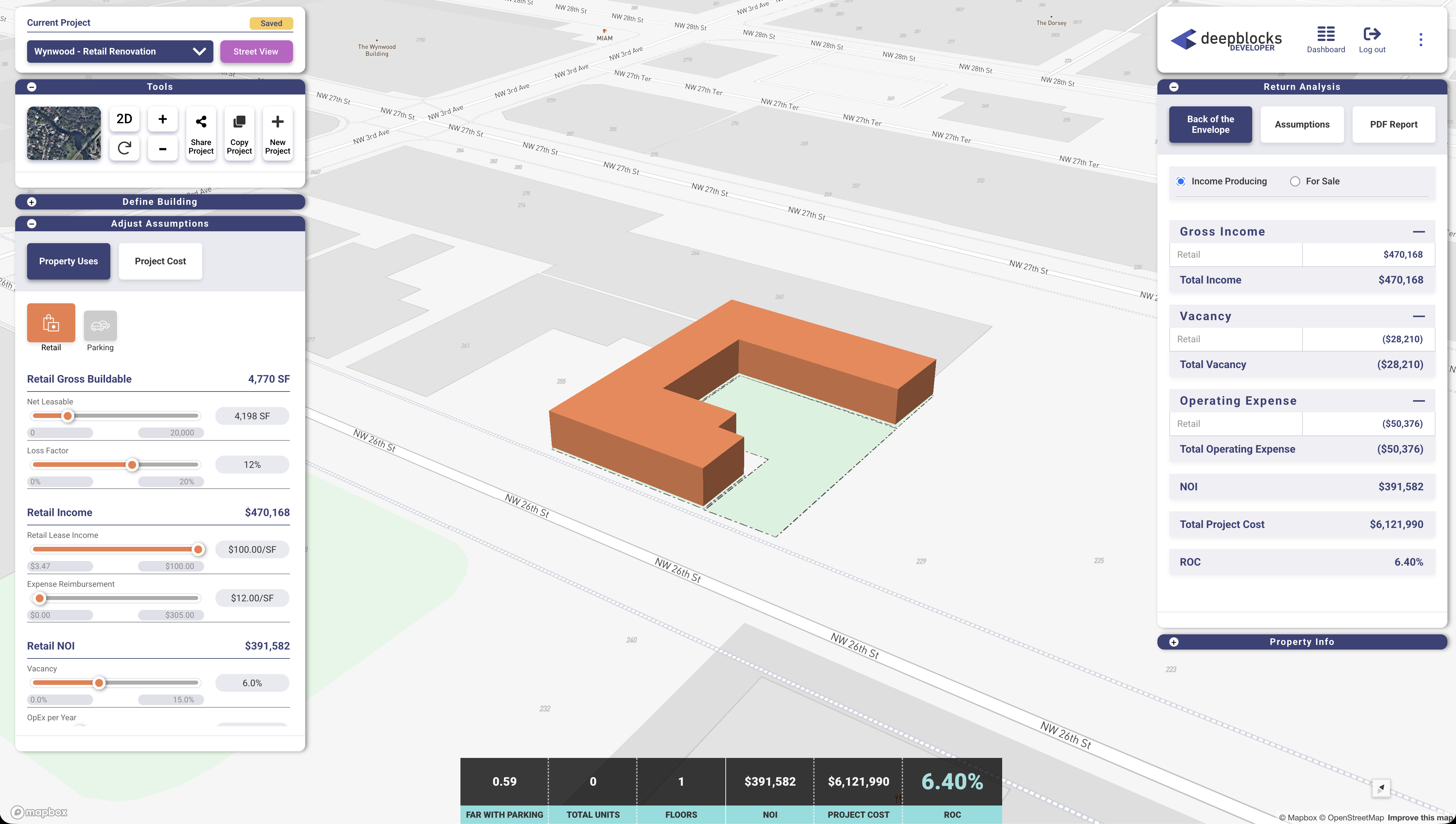Open the Assumptions tab
1456x824 pixels.
pos(1302,125)
